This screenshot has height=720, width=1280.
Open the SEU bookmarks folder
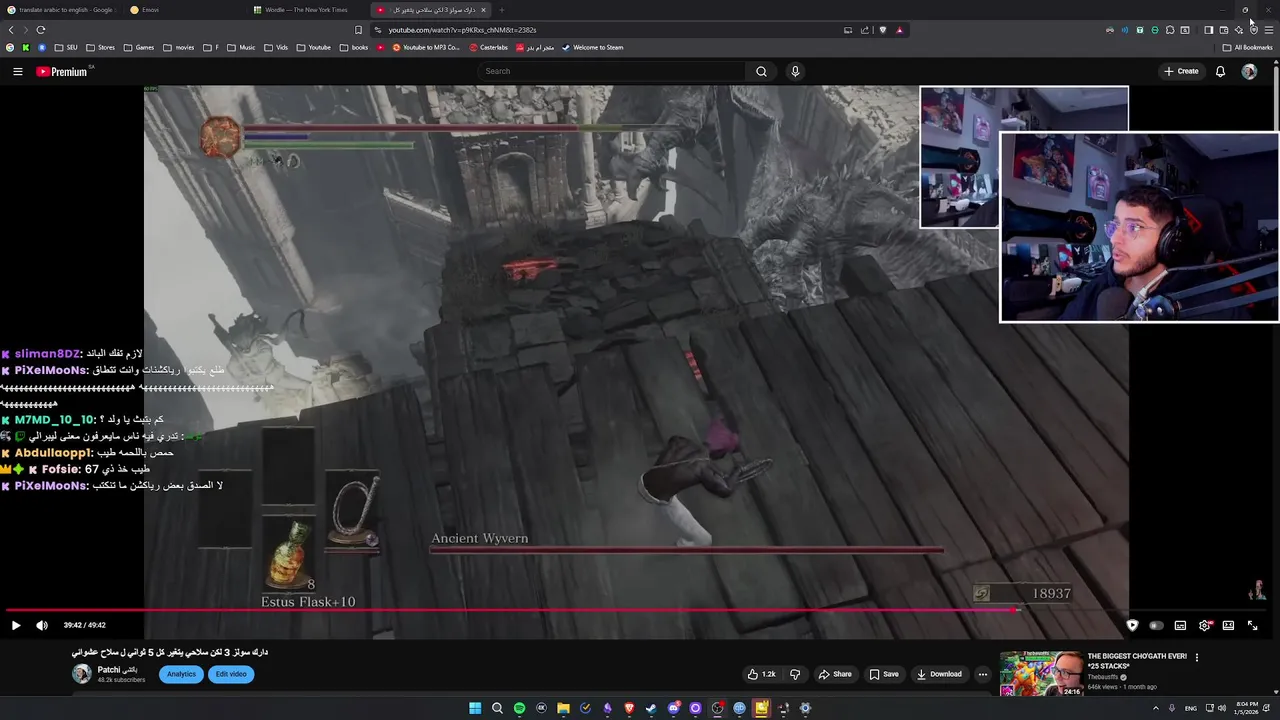point(66,47)
